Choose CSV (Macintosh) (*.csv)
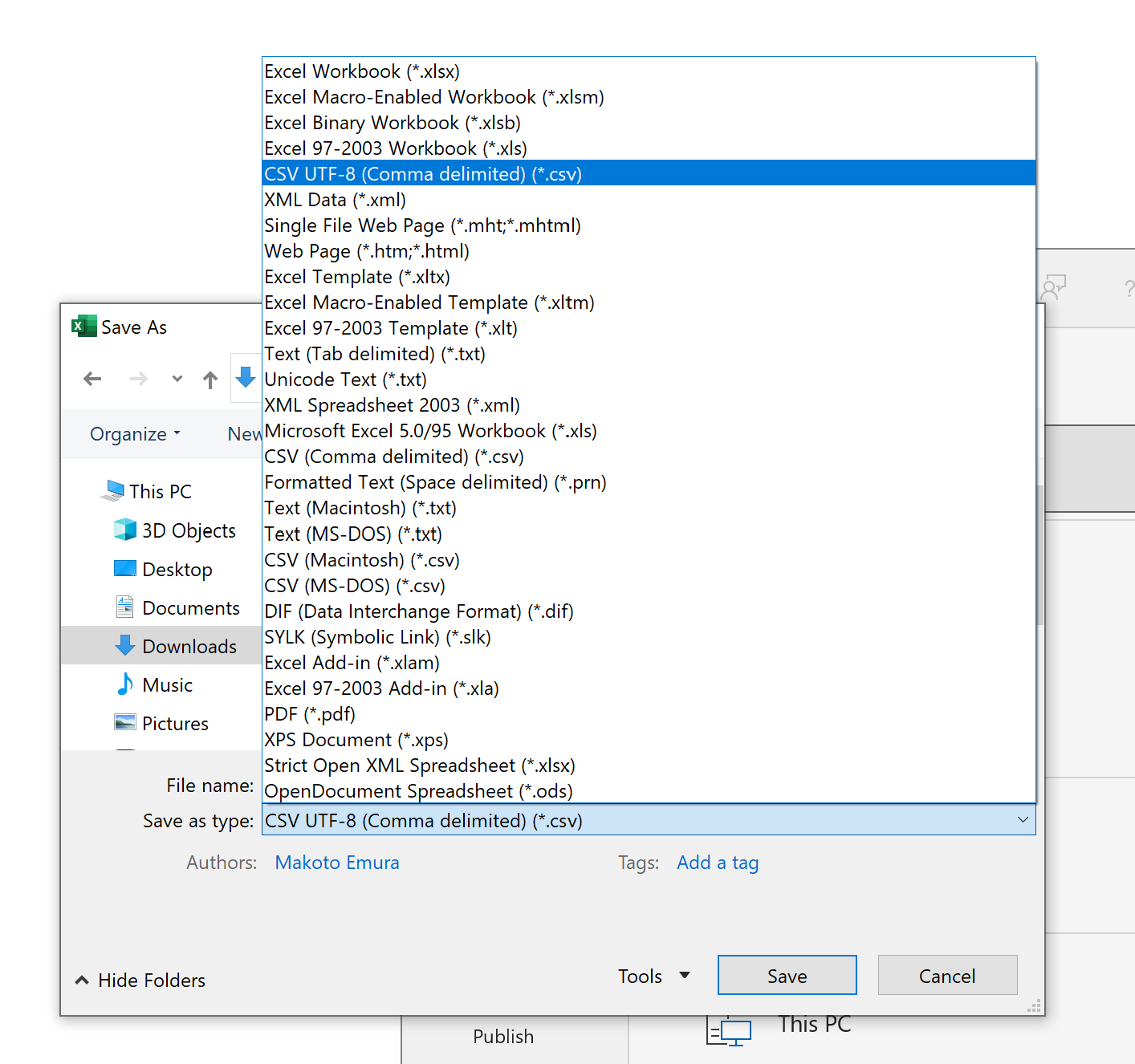This screenshot has width=1135, height=1064. (x=649, y=560)
